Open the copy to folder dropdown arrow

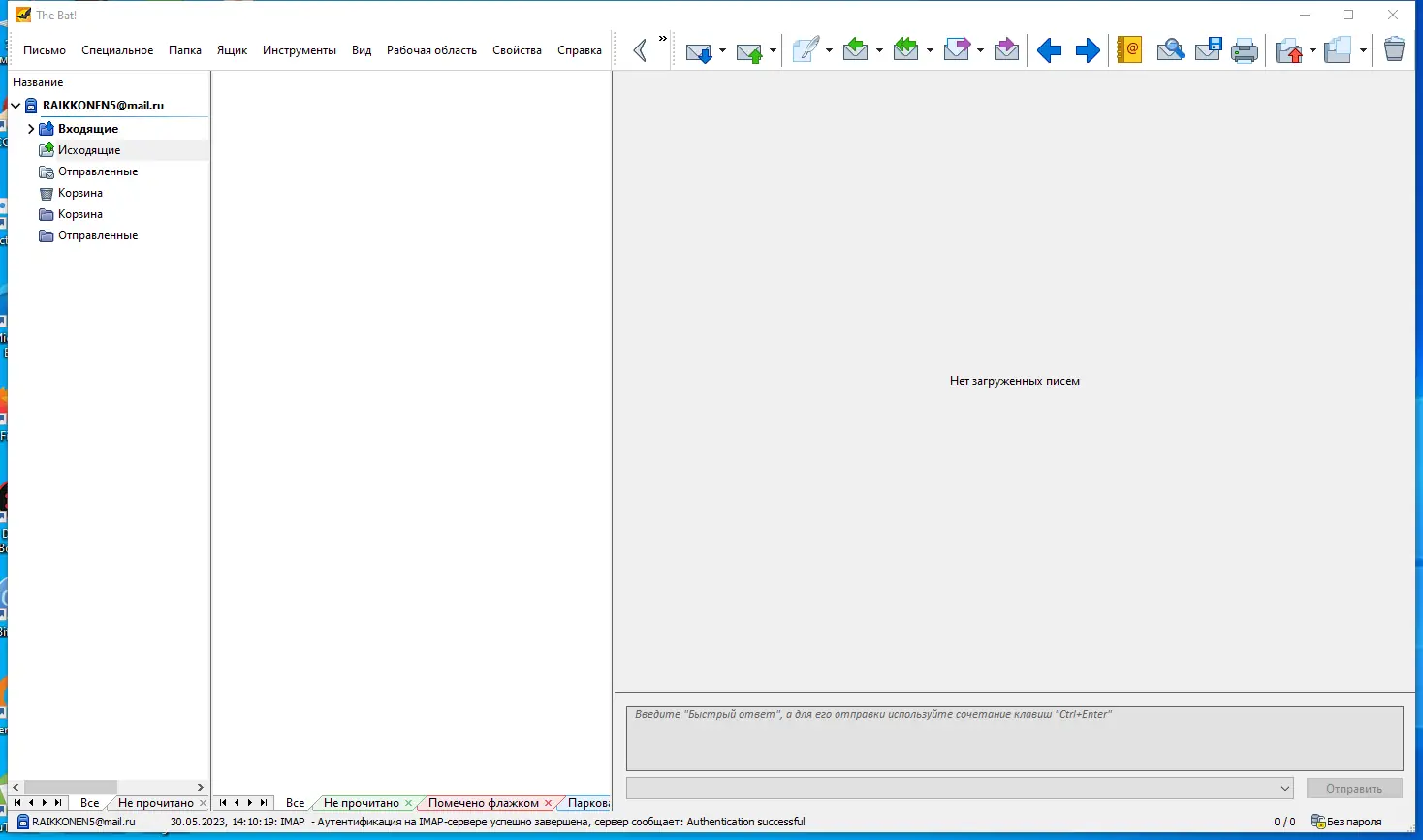pos(1363,50)
